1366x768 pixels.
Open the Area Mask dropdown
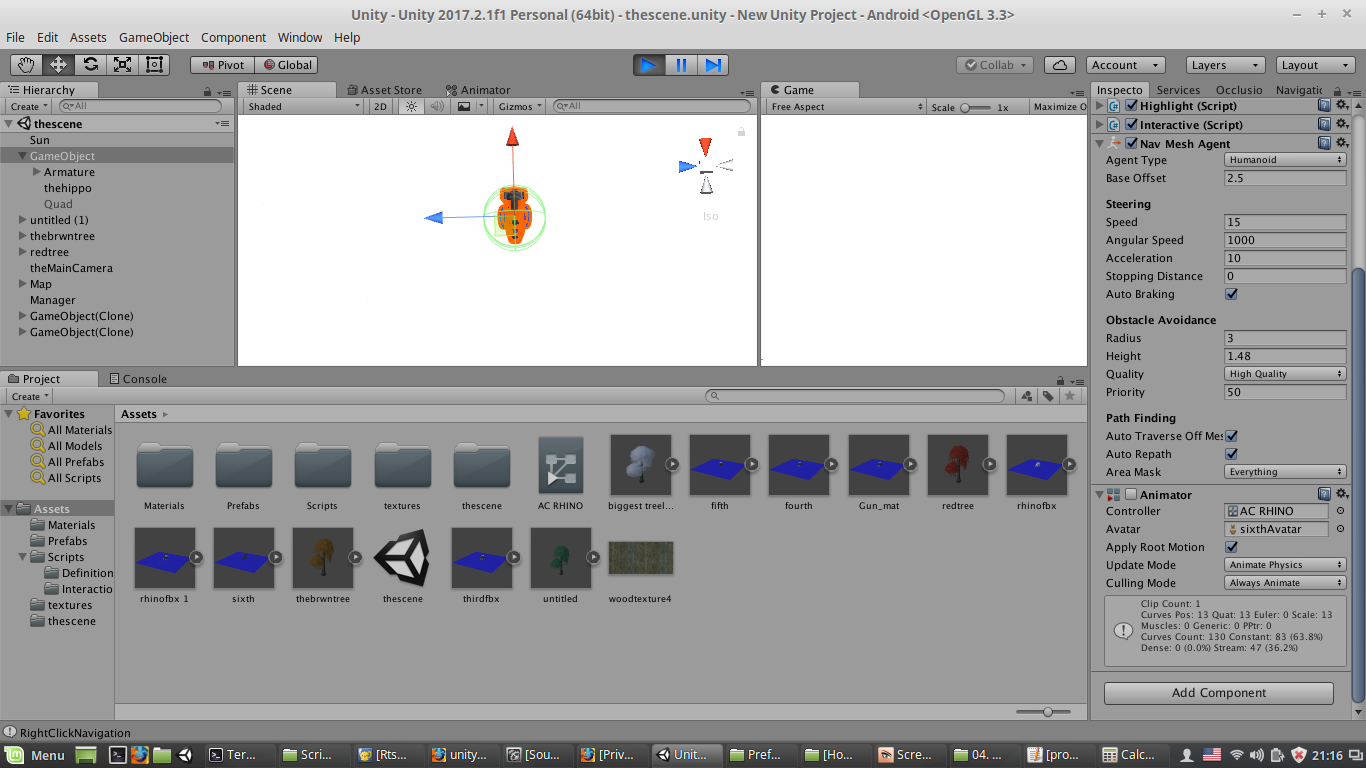pyautogui.click(x=1285, y=472)
